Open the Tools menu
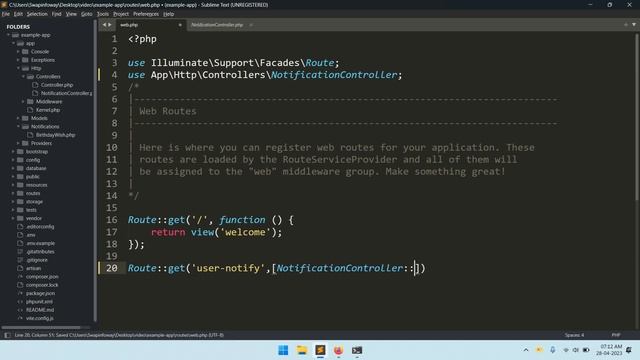The height and width of the screenshot is (360, 640). click(x=102, y=14)
